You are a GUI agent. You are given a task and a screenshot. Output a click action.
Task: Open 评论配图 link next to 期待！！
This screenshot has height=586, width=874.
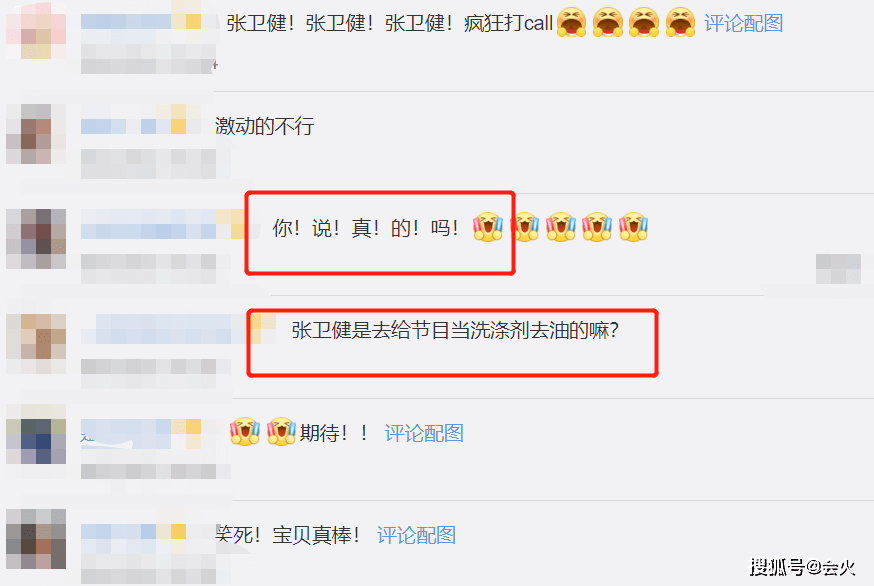click(x=424, y=433)
